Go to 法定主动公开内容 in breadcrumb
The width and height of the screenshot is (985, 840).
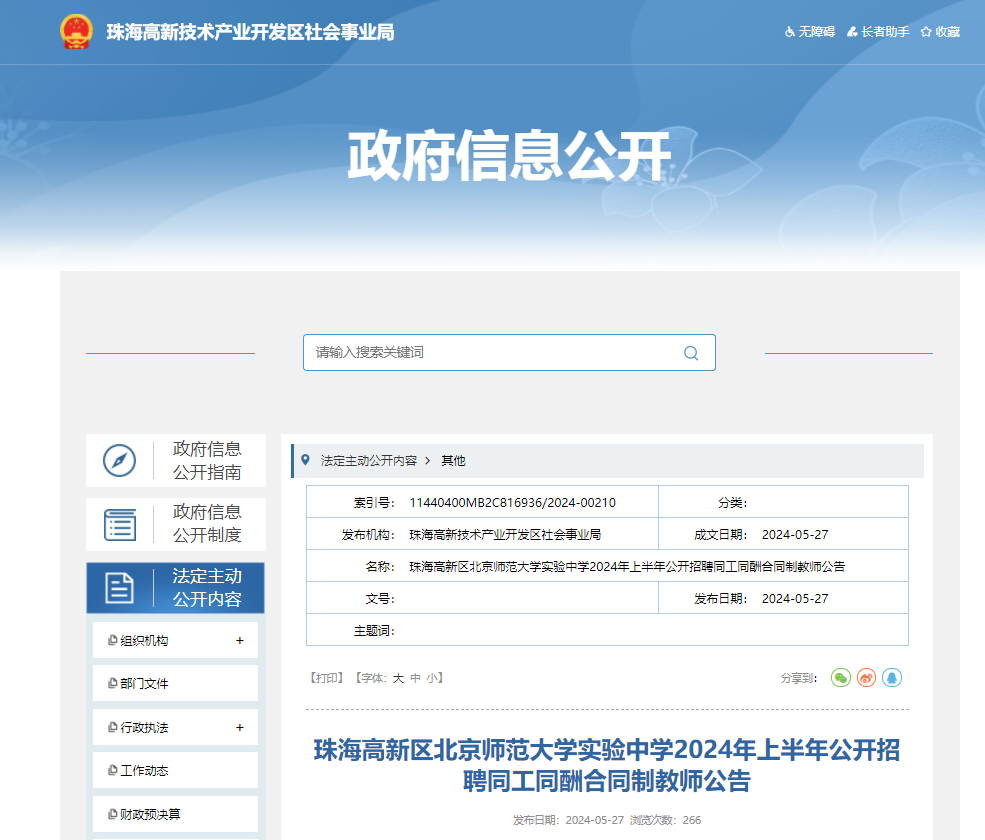(369, 461)
